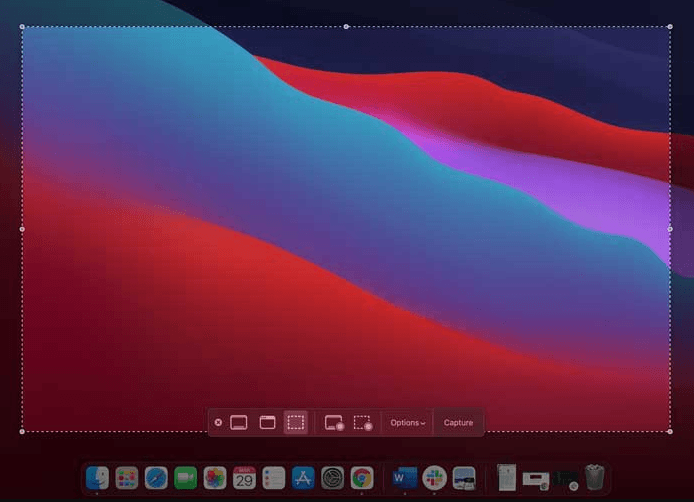
Task: Open the Trash in the Dock
Action: point(594,477)
